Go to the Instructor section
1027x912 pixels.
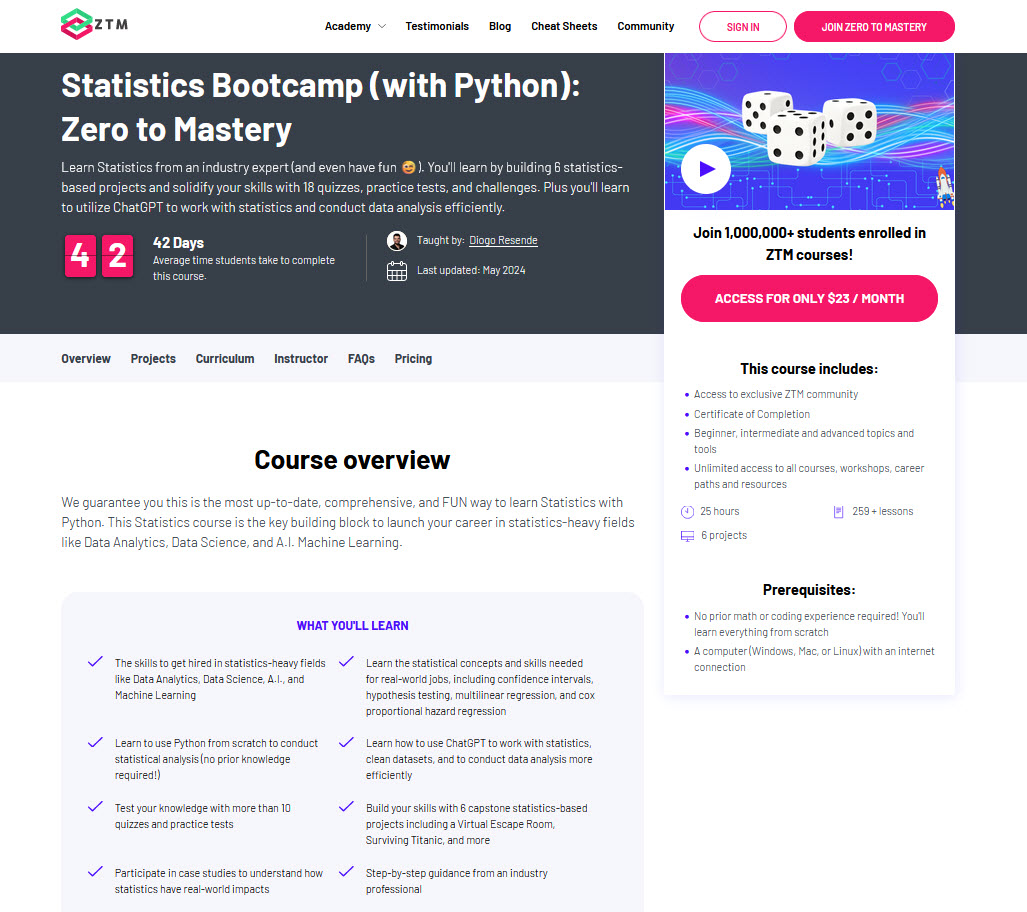[x=301, y=359]
